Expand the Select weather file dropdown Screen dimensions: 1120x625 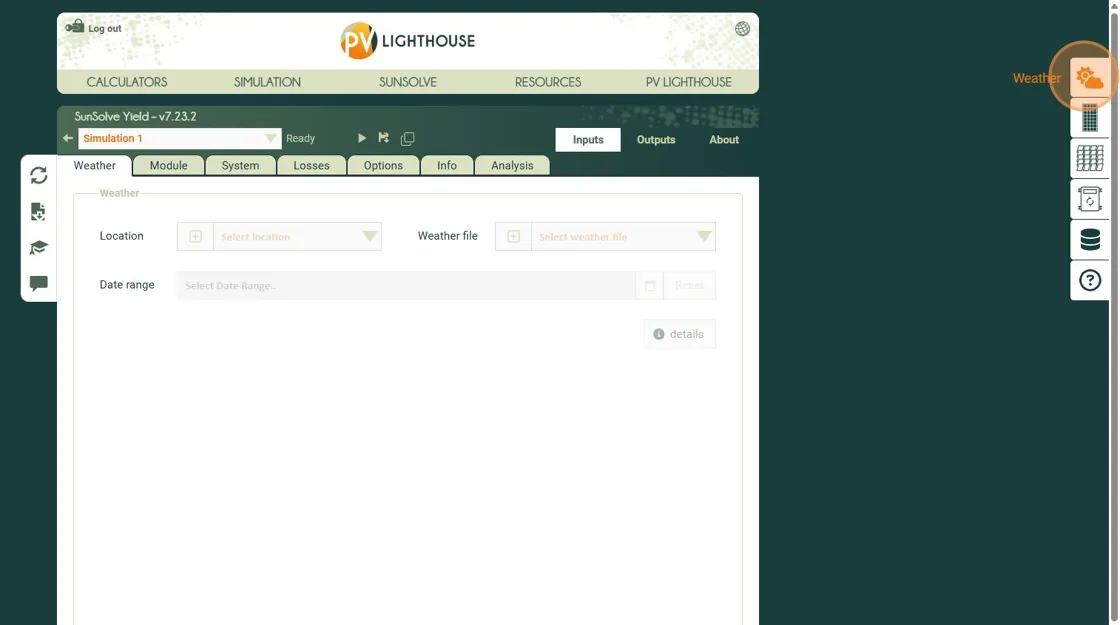coord(704,237)
